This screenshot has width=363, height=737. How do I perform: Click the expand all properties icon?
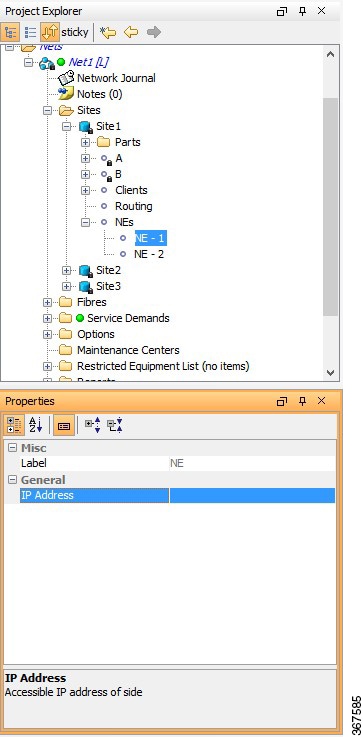coord(92,425)
